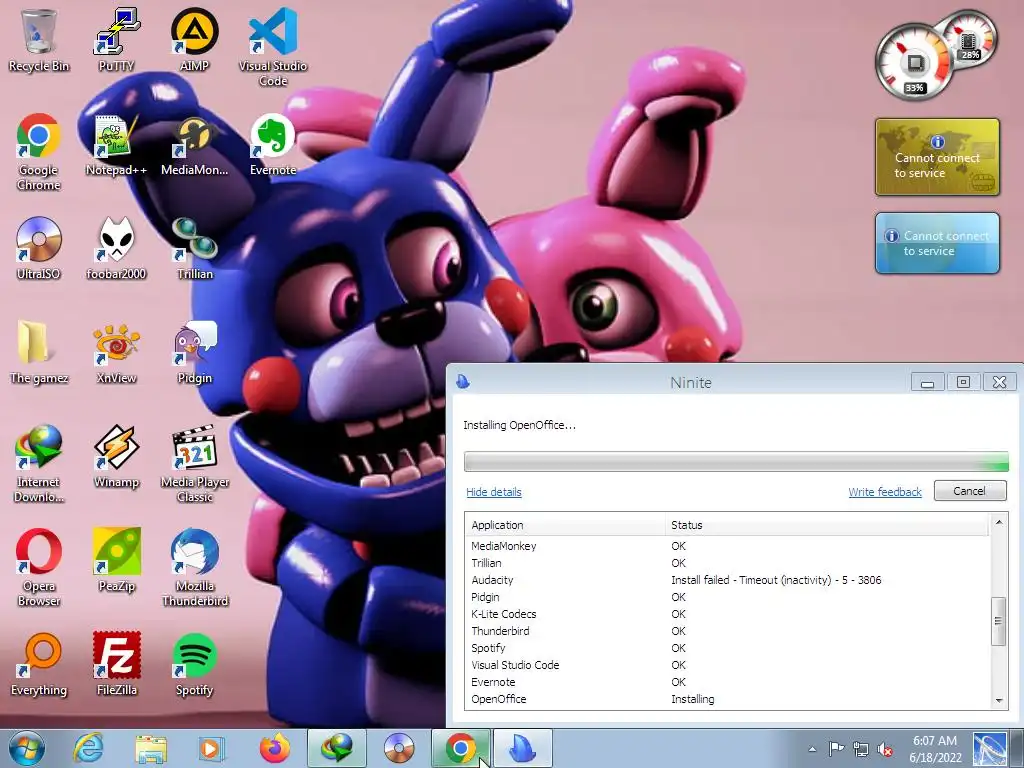Click the CPU meter gadget
1024x768 pixels.
pyautogui.click(x=914, y=63)
